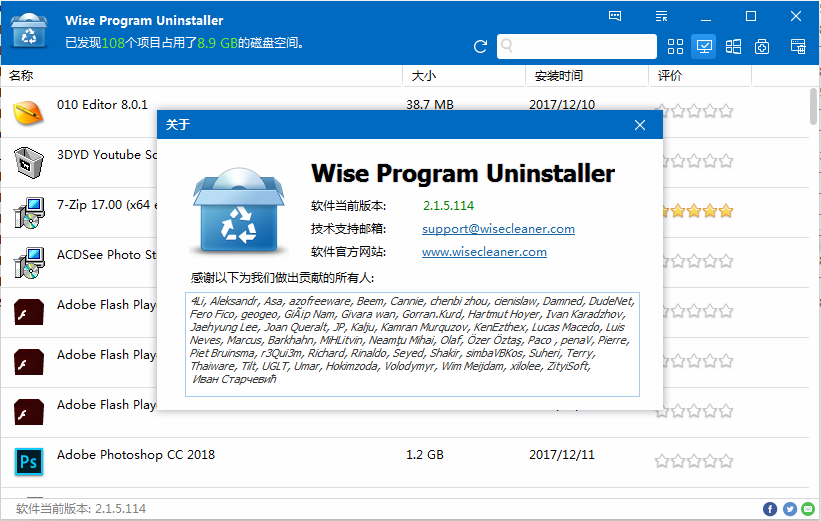Click the email share icon in status bar
821x521 pixels.
point(808,508)
